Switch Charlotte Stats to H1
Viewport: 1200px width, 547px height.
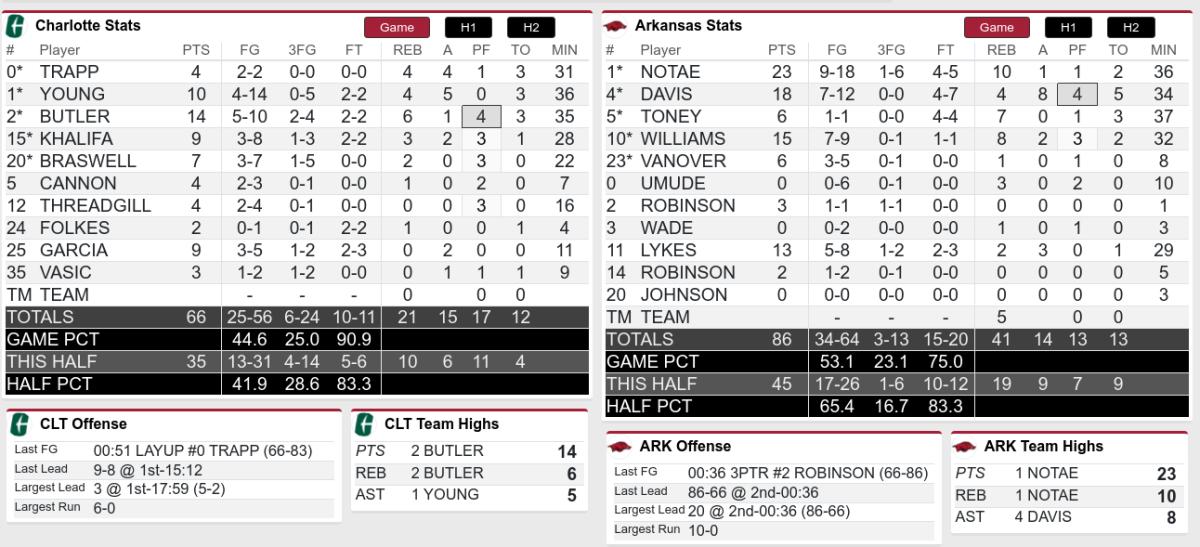tap(469, 27)
